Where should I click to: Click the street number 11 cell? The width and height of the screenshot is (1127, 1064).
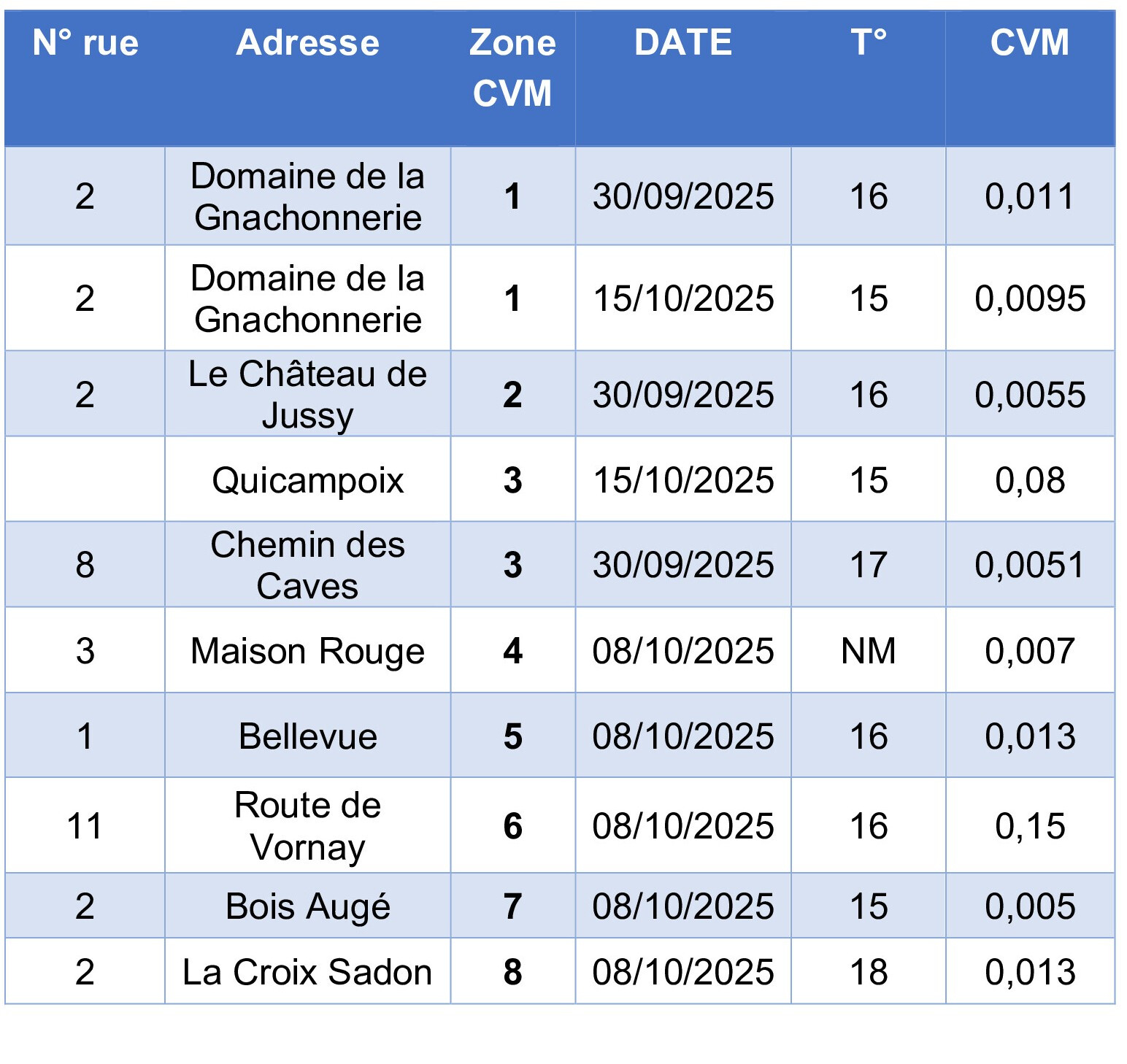(x=85, y=826)
